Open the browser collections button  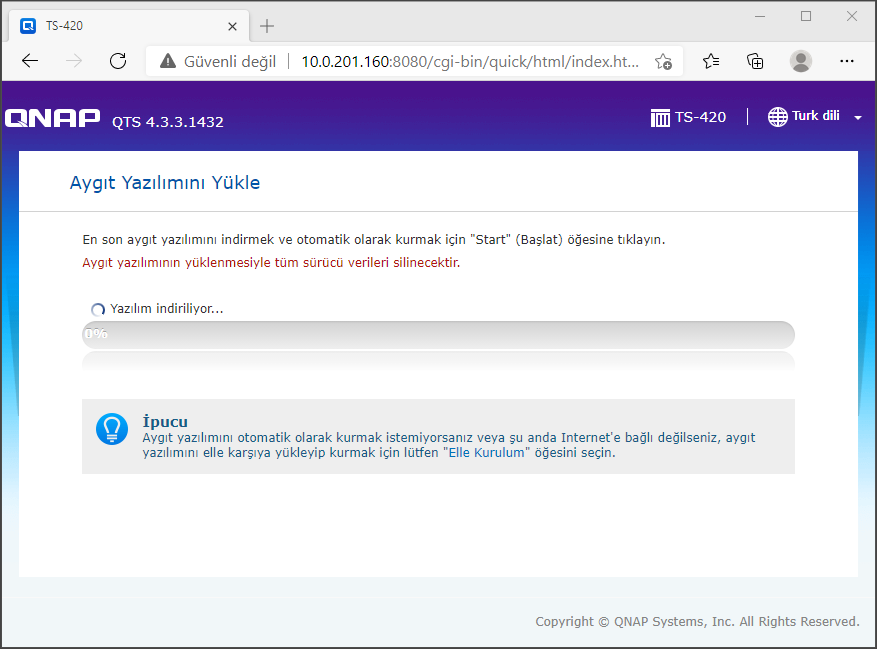click(x=756, y=61)
